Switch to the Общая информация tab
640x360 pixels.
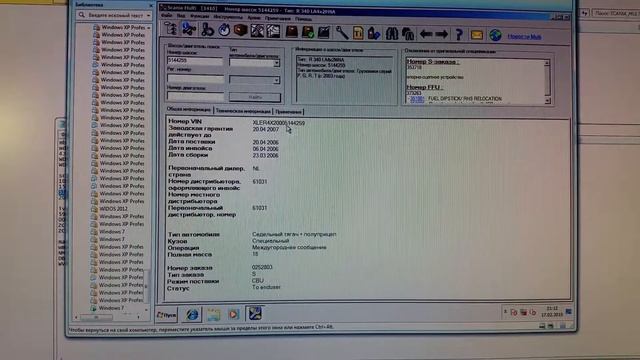click(189, 109)
